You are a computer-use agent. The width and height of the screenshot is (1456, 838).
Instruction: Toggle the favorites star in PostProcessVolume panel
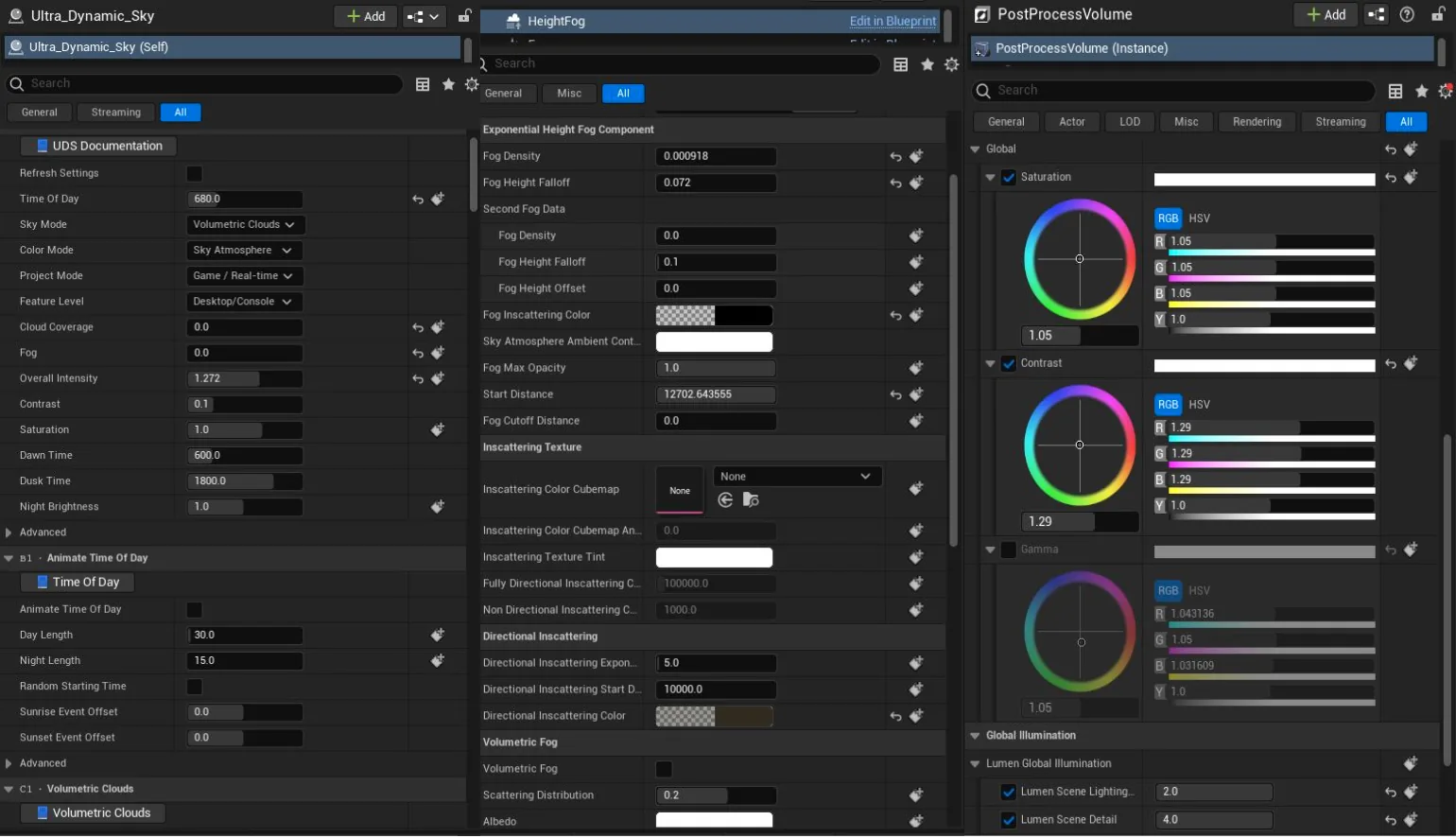(1421, 91)
